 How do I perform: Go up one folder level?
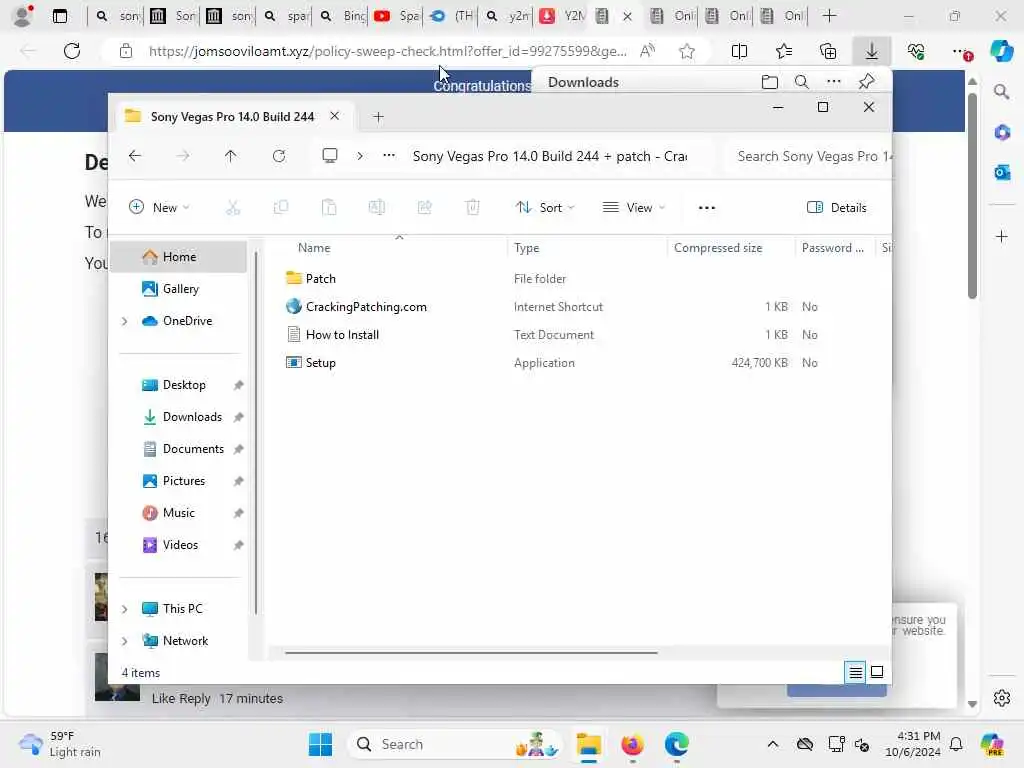point(231,155)
